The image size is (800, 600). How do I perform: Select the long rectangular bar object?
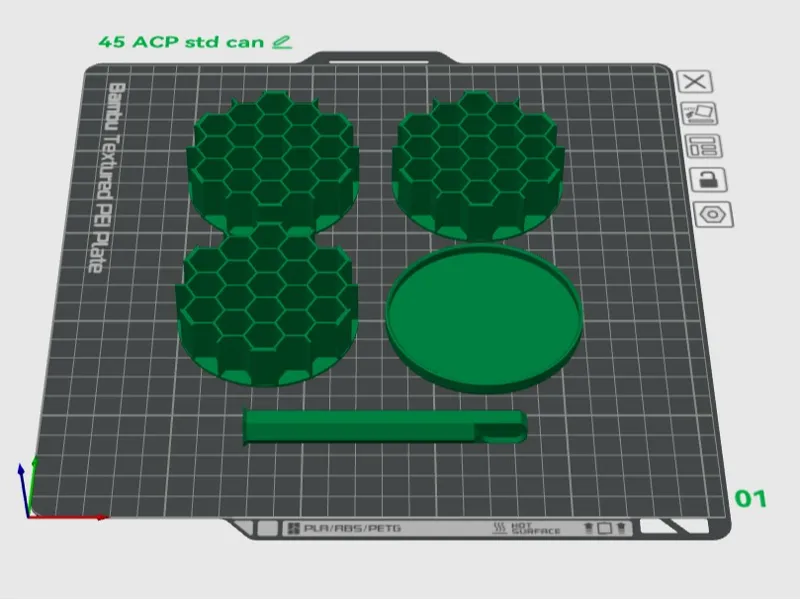click(385, 426)
